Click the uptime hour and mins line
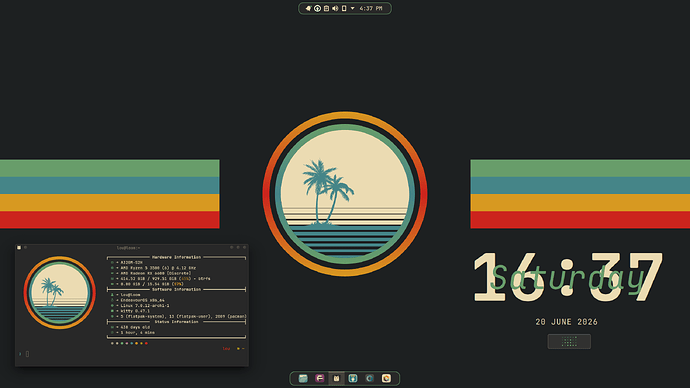 tap(133, 333)
